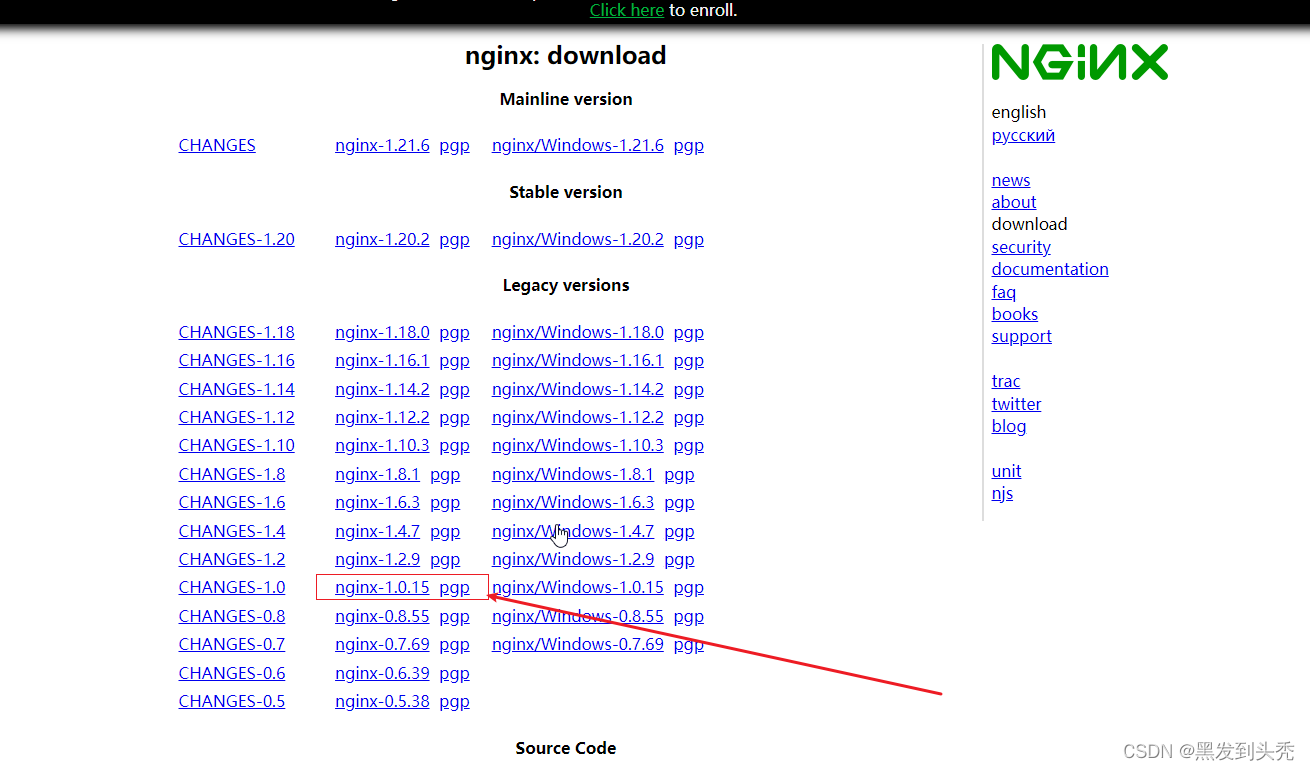The image size is (1310, 770).
Task: Open CHANGES-1.20 link
Action: tap(237, 239)
